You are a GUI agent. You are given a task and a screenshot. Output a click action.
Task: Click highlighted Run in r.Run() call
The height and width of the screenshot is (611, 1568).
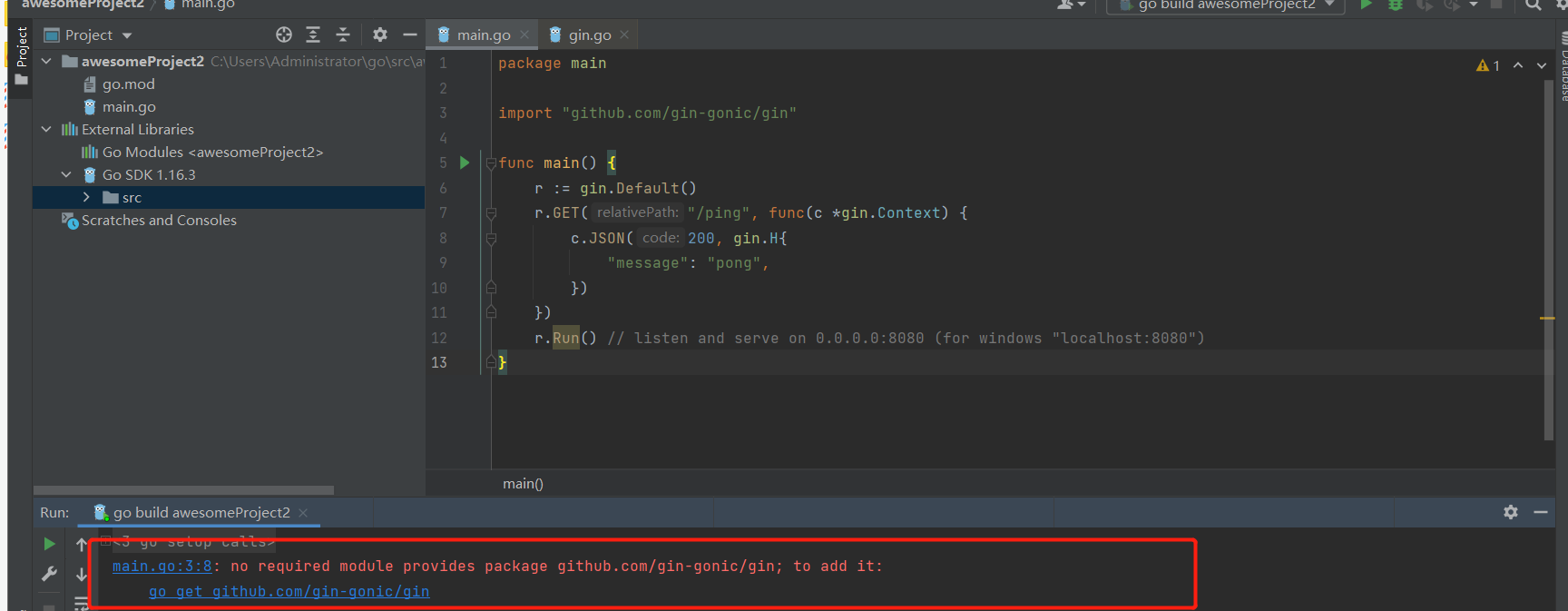point(566,338)
